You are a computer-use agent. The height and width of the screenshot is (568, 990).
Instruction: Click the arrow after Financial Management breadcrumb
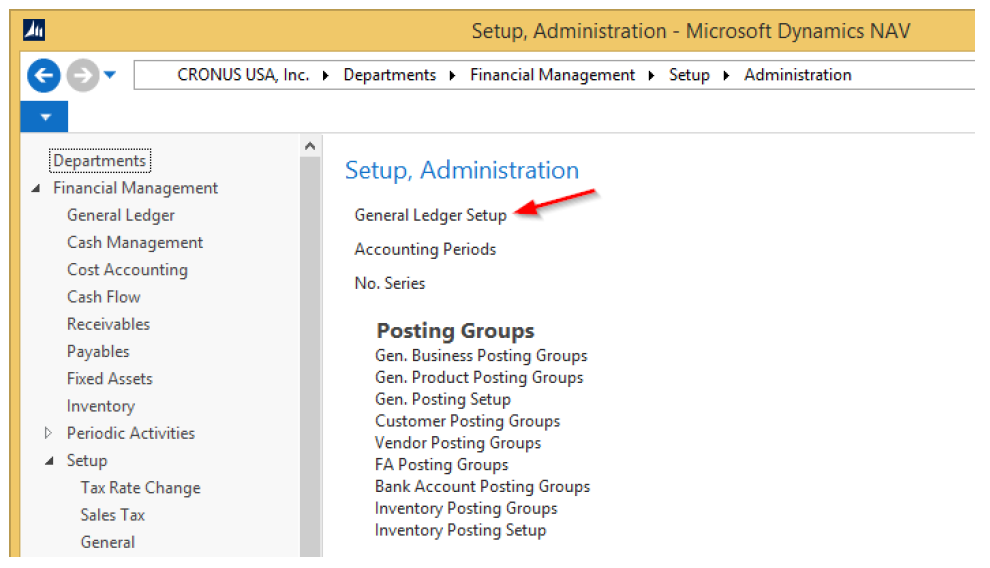pyautogui.click(x=652, y=76)
